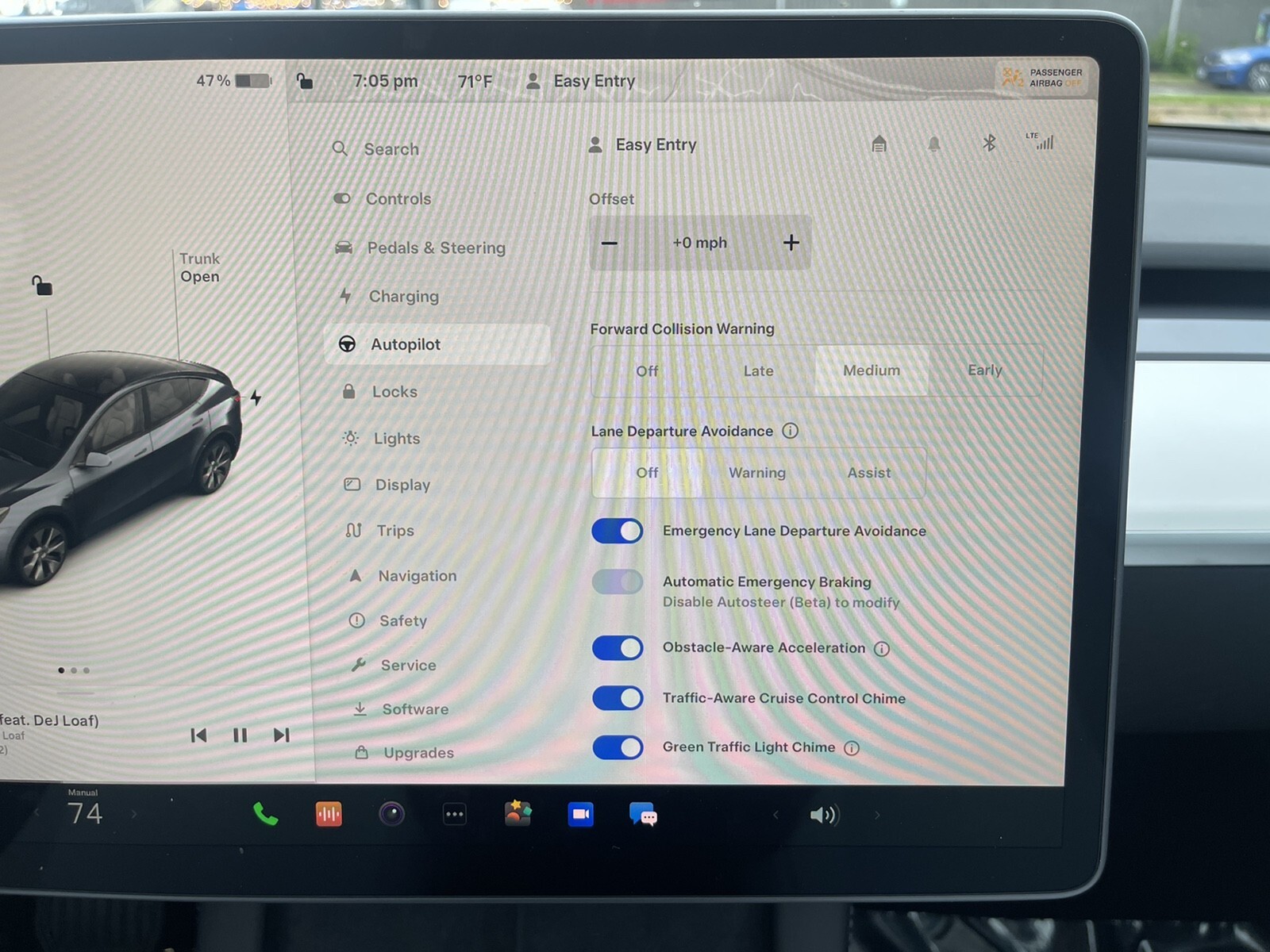Open the Easy Entry profile in top status bar
1270x952 pixels.
coord(581,81)
